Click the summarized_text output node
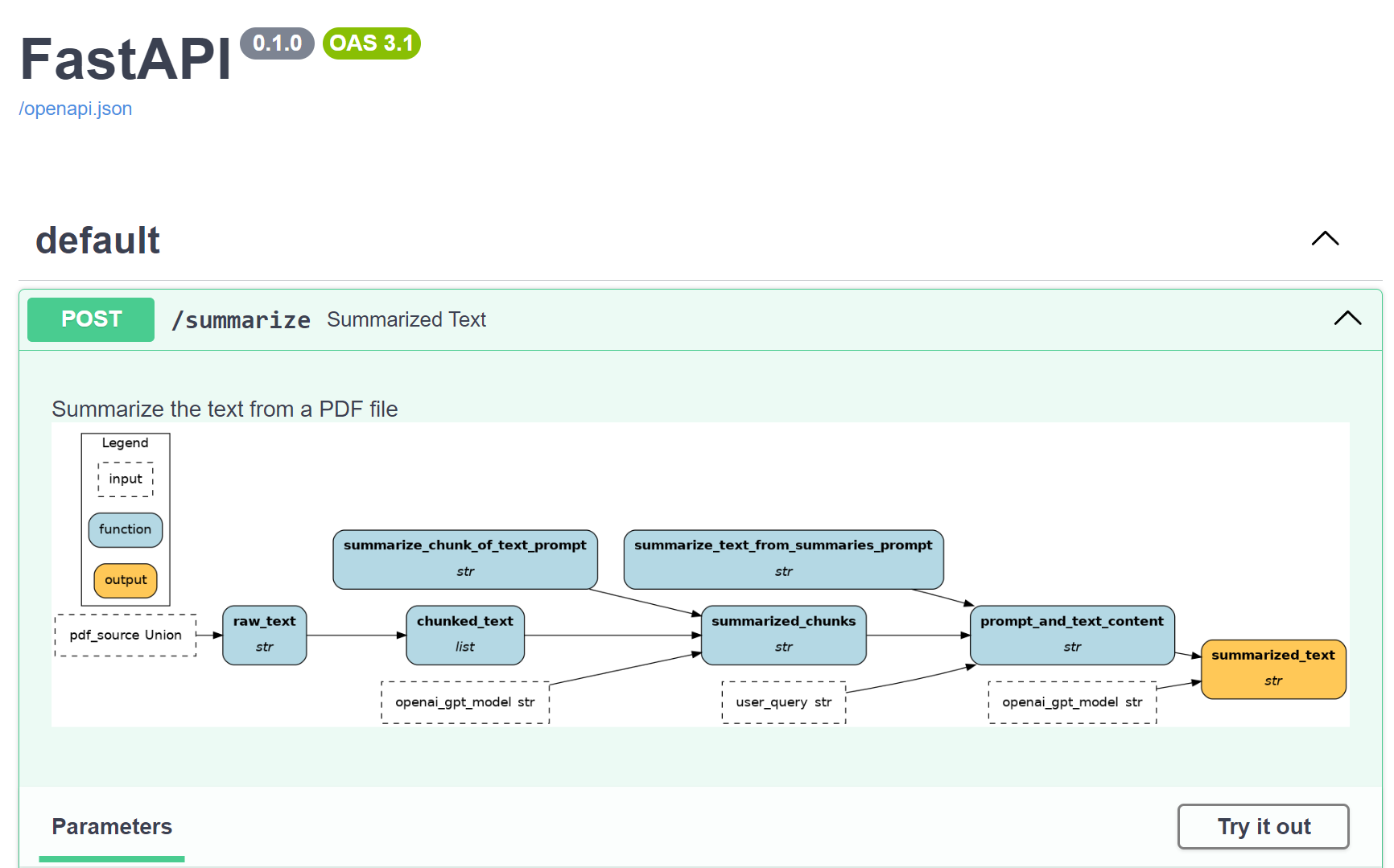 (1272, 668)
